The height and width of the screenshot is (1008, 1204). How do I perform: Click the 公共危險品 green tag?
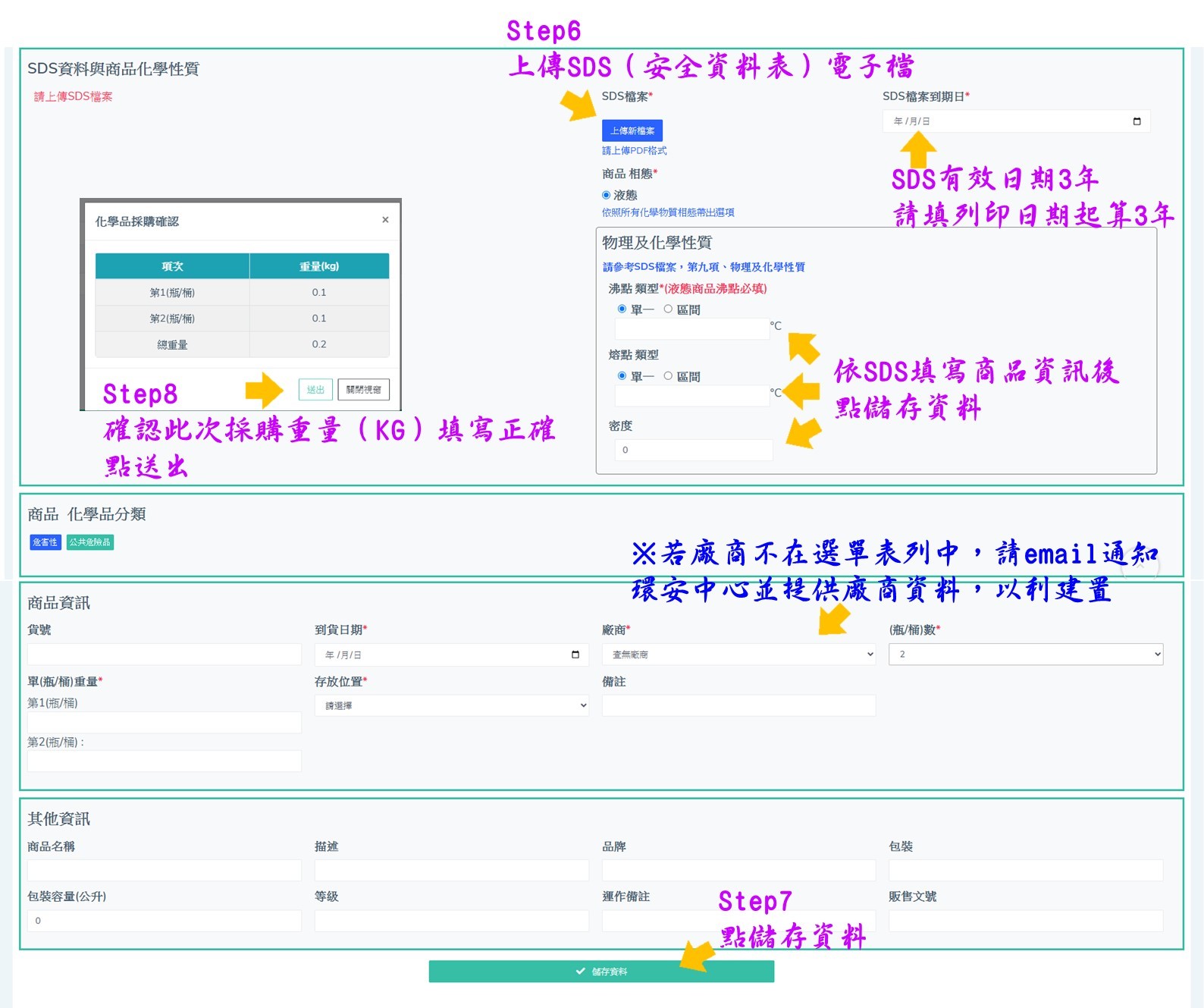point(89,542)
